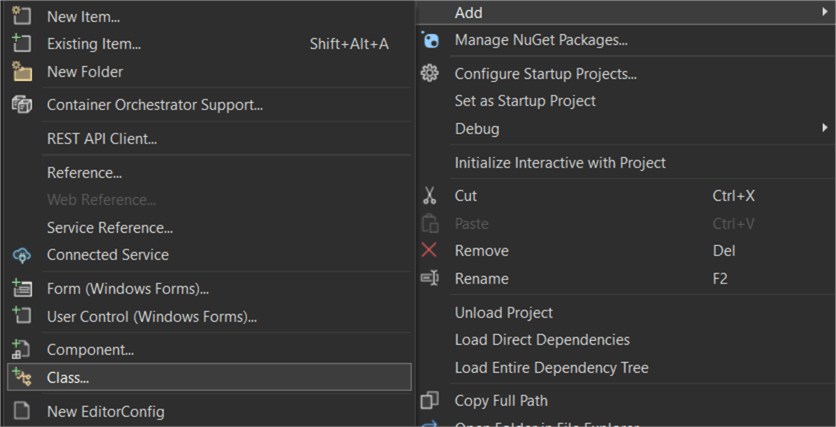This screenshot has width=836, height=427.
Task: Click the New Item icon
Action: tap(21, 17)
